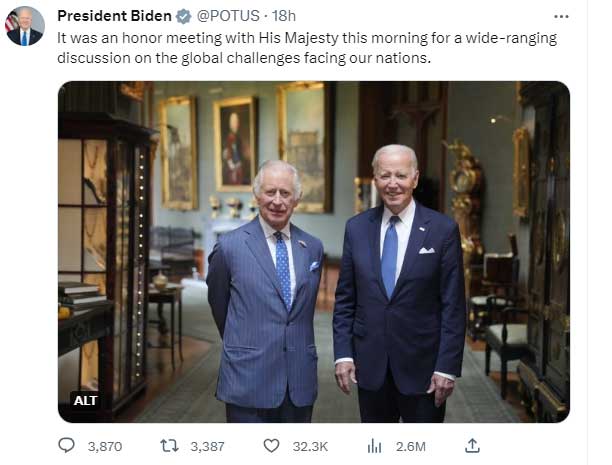This screenshot has width=612, height=465.
Task: Like the tweet with the heart icon
Action: [271, 446]
